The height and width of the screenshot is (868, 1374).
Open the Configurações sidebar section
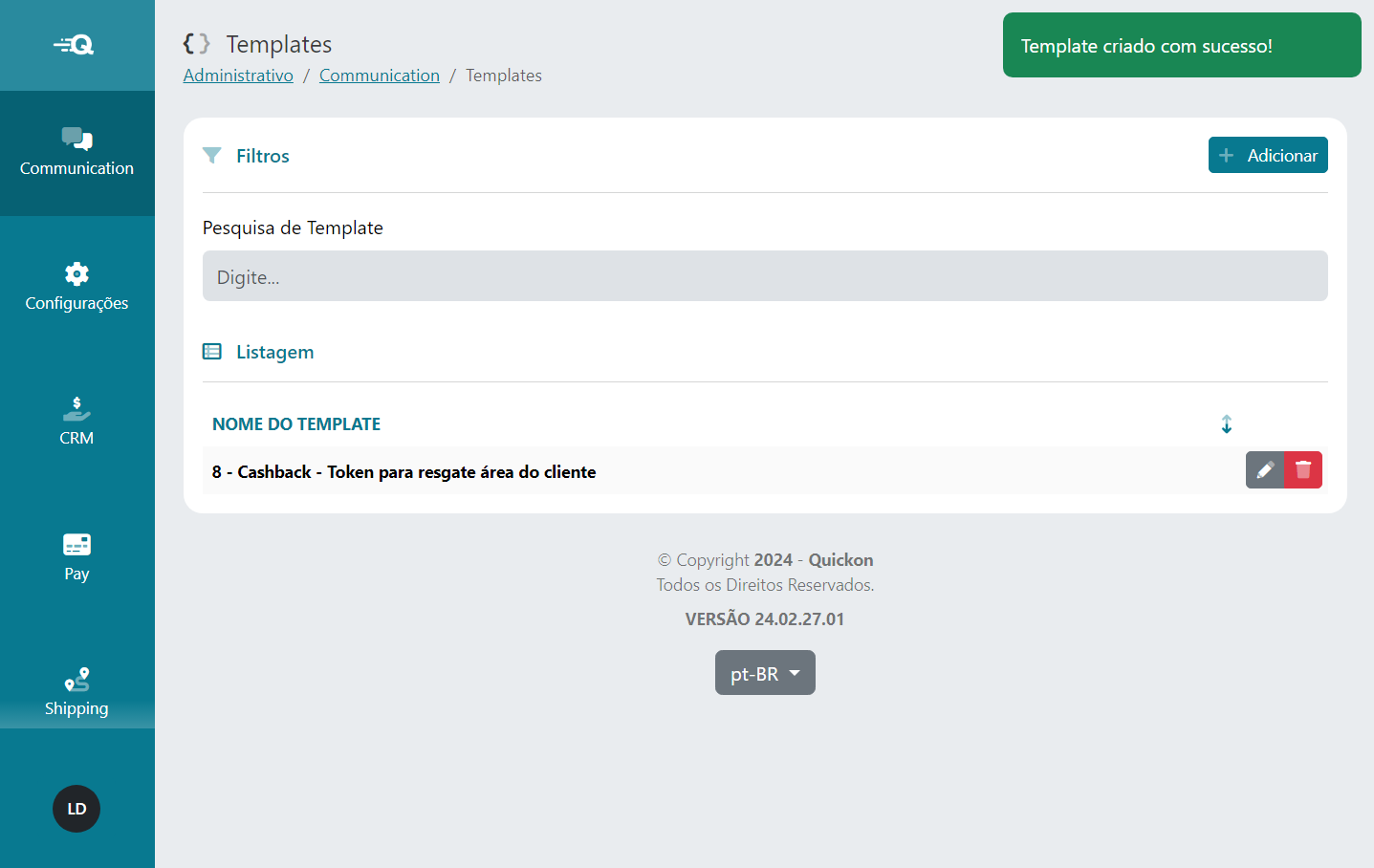[x=76, y=288]
